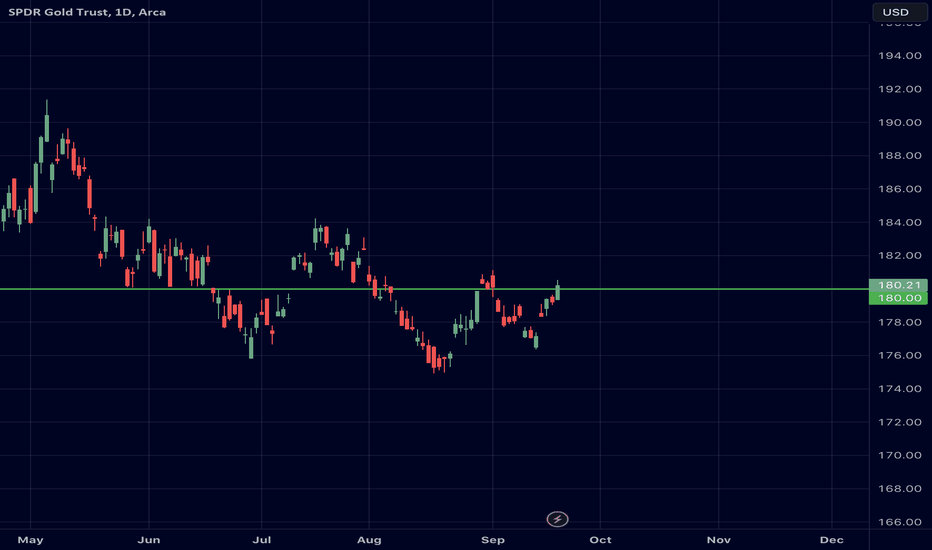
Task: Click the 170.00 price axis label
Action: pos(900,455)
